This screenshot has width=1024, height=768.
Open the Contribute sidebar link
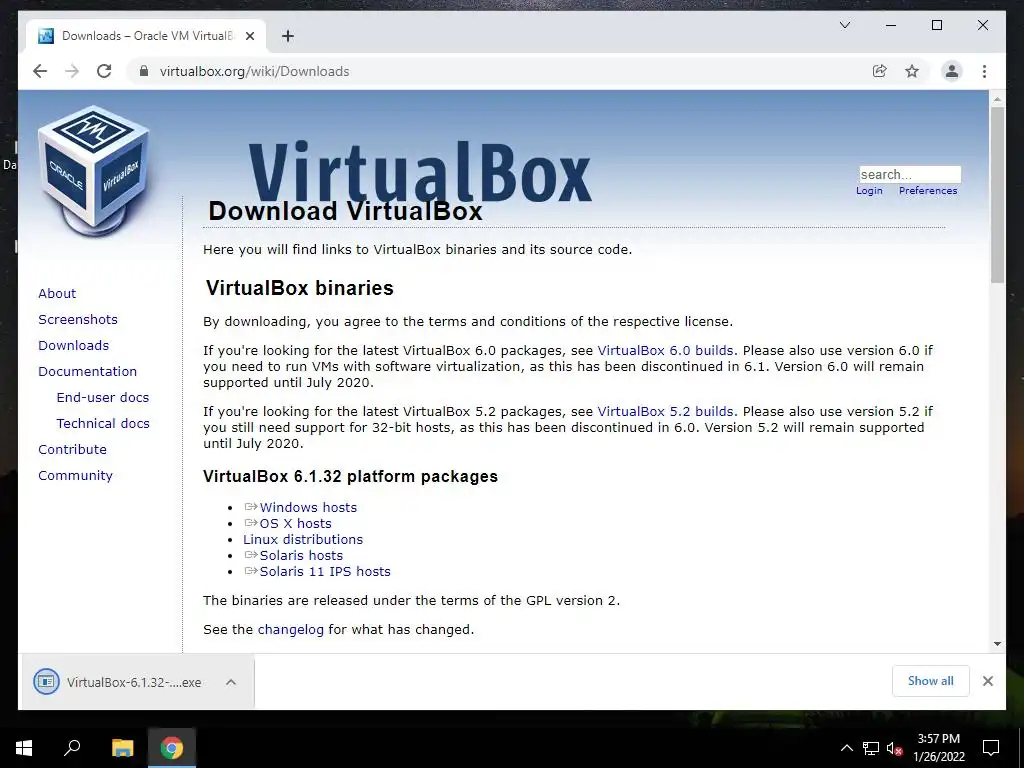(72, 450)
